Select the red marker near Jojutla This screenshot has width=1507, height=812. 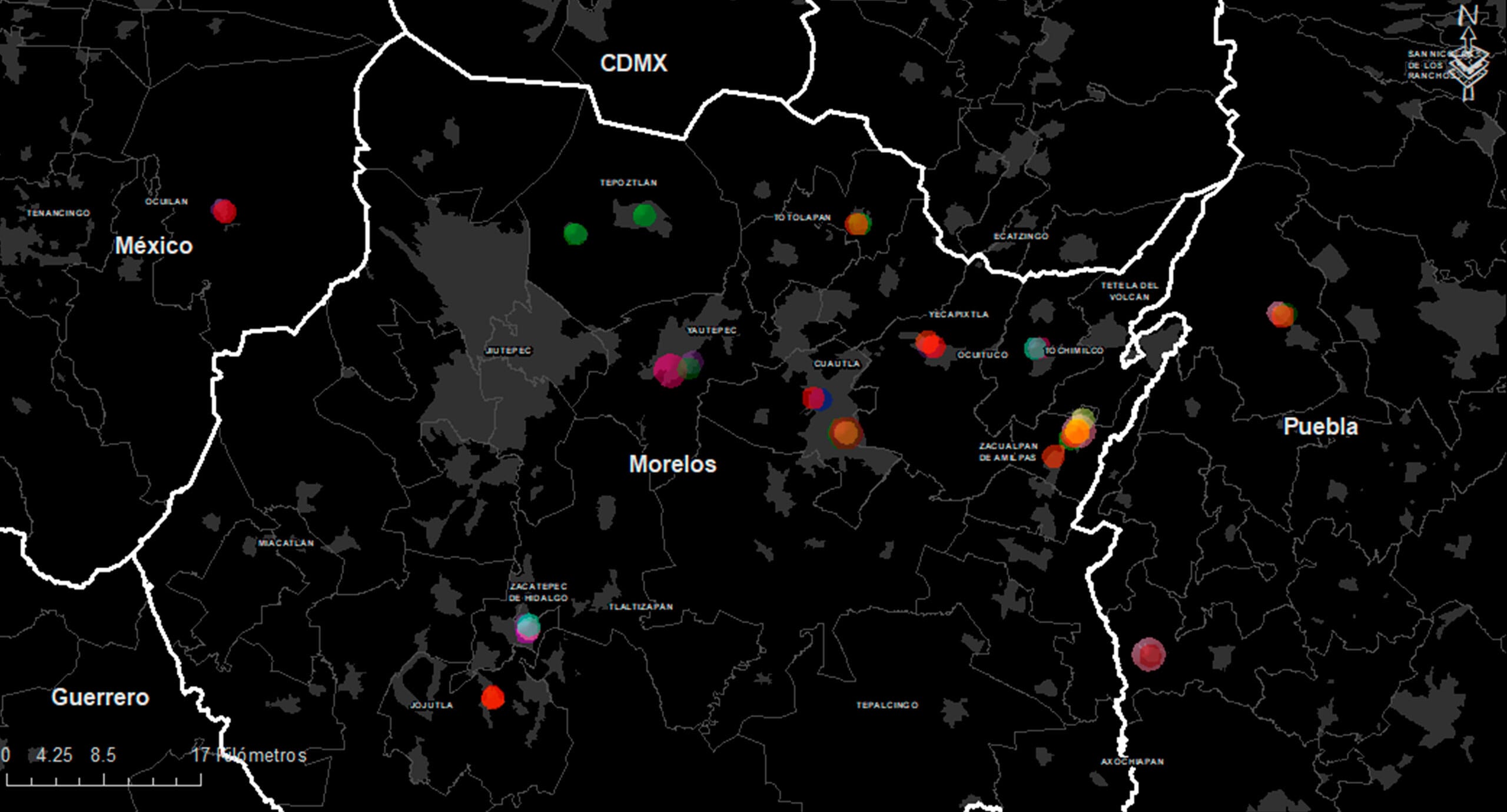493,697
